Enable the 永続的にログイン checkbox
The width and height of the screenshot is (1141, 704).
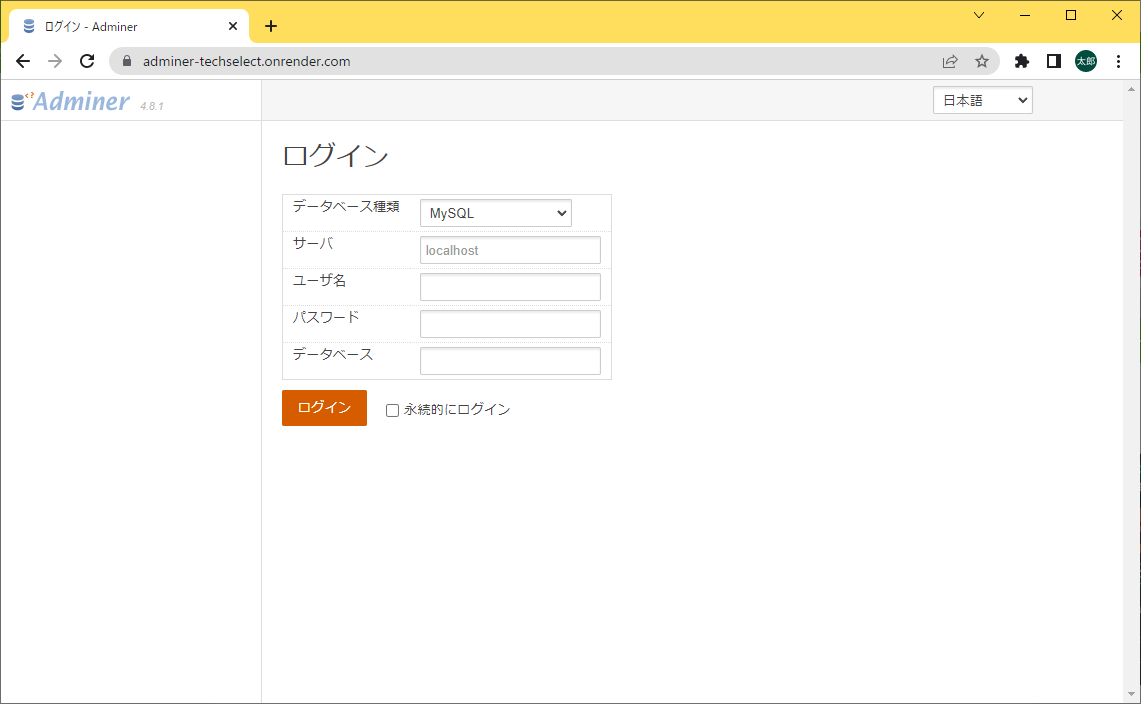point(392,411)
